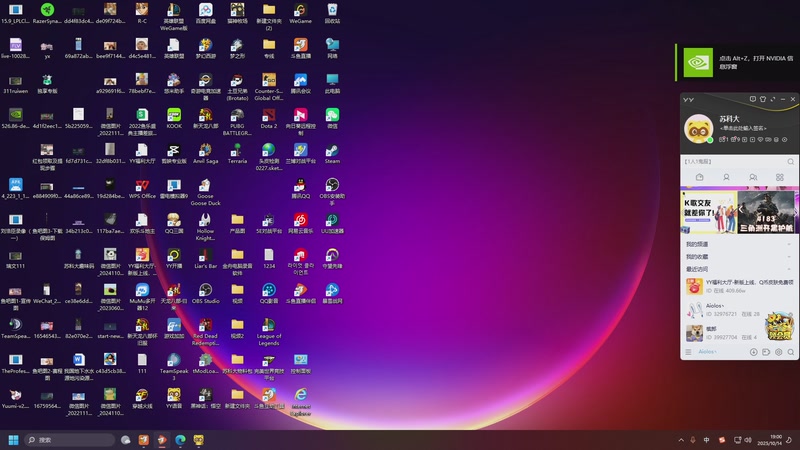
Task: Open the Windows Start button
Action: 14,440
